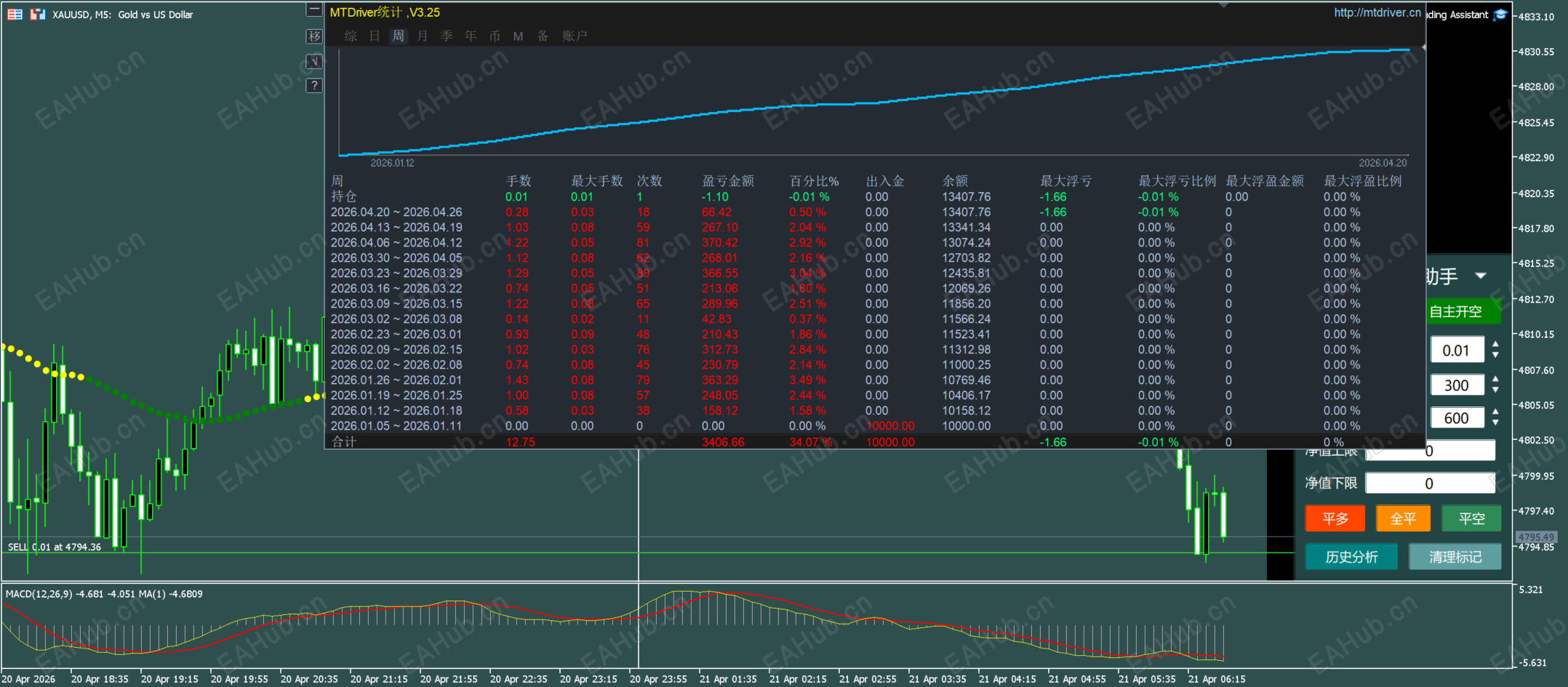Click the MTDriver统计 ,V3.25 title
The image size is (1568, 687).
[385, 12]
